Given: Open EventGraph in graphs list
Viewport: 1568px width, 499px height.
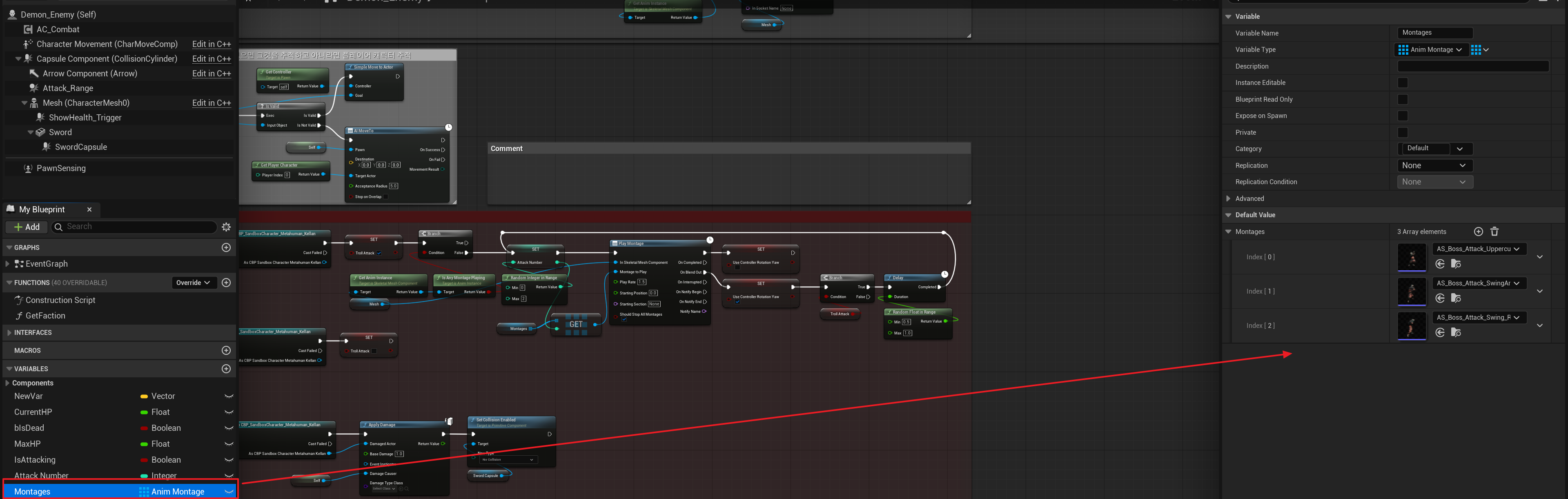Looking at the screenshot, I should 46,264.
